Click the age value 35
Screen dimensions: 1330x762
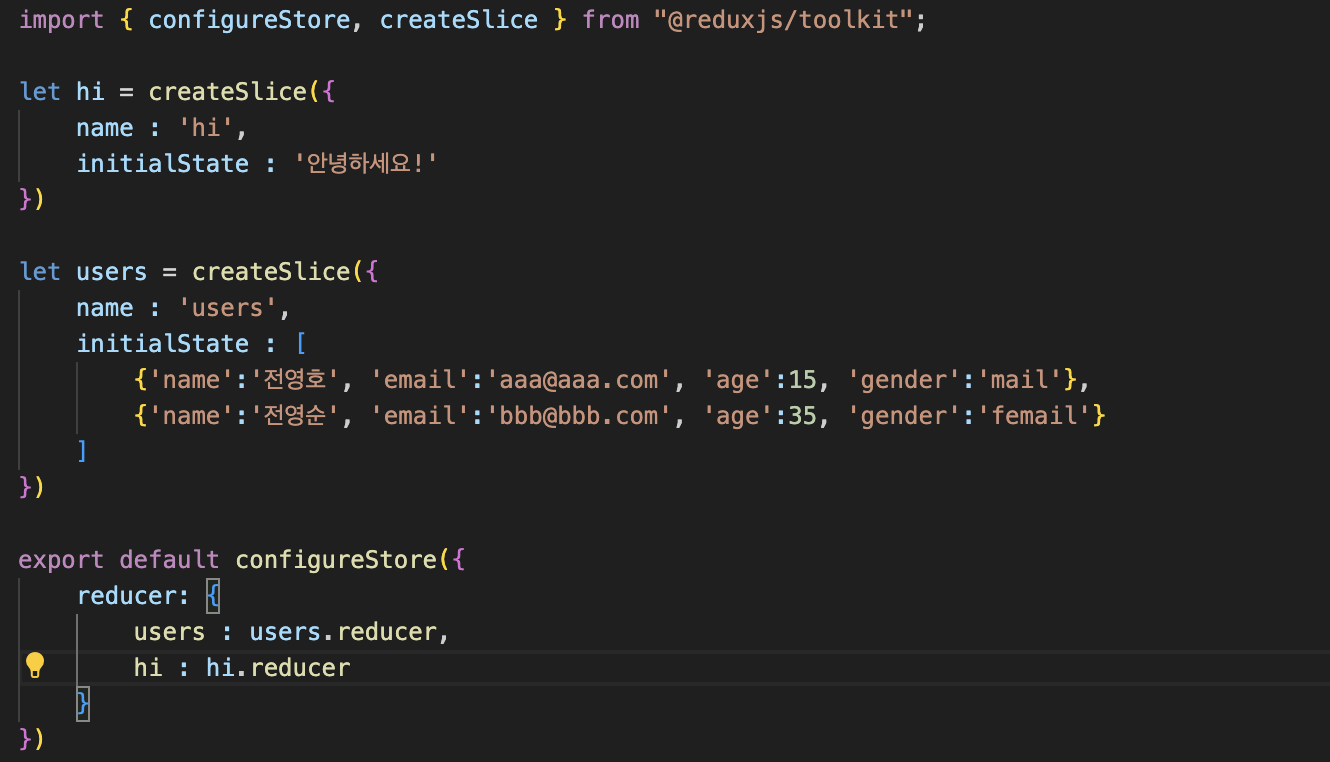[x=802, y=416]
